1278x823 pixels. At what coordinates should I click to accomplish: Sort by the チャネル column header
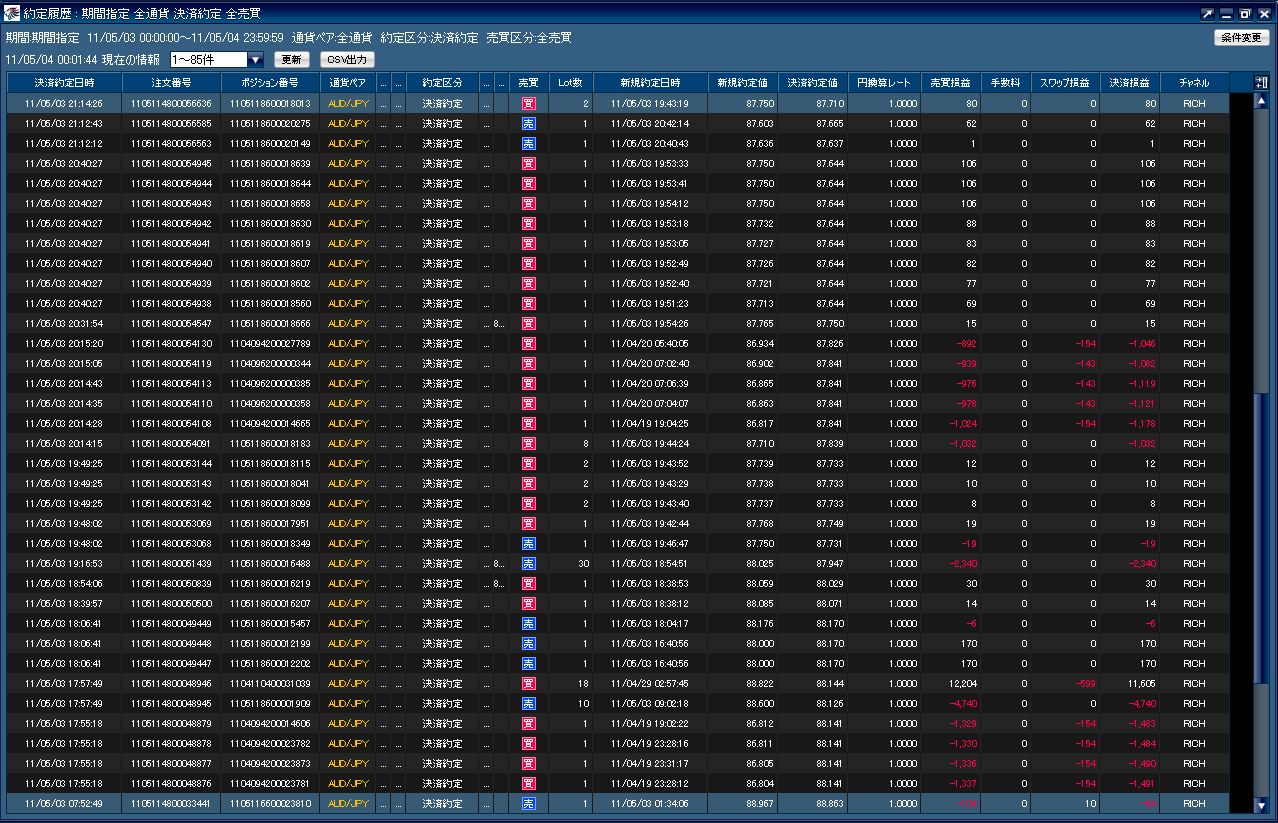(x=1194, y=83)
